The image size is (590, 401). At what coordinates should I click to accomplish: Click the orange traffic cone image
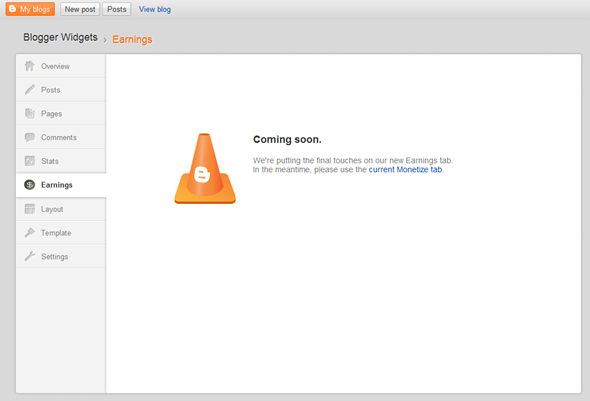click(205, 169)
